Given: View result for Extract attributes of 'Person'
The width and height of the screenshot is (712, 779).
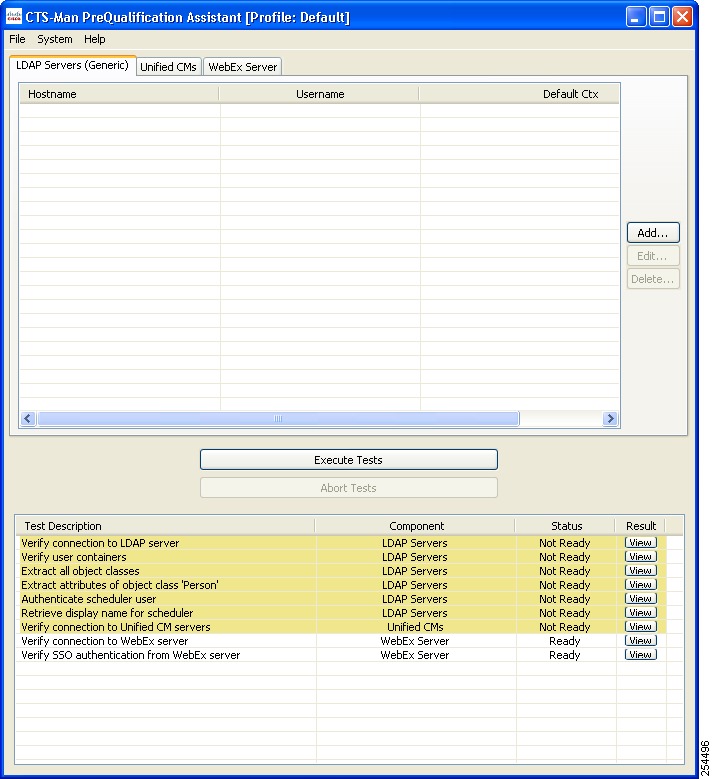Looking at the screenshot, I should (641, 584).
